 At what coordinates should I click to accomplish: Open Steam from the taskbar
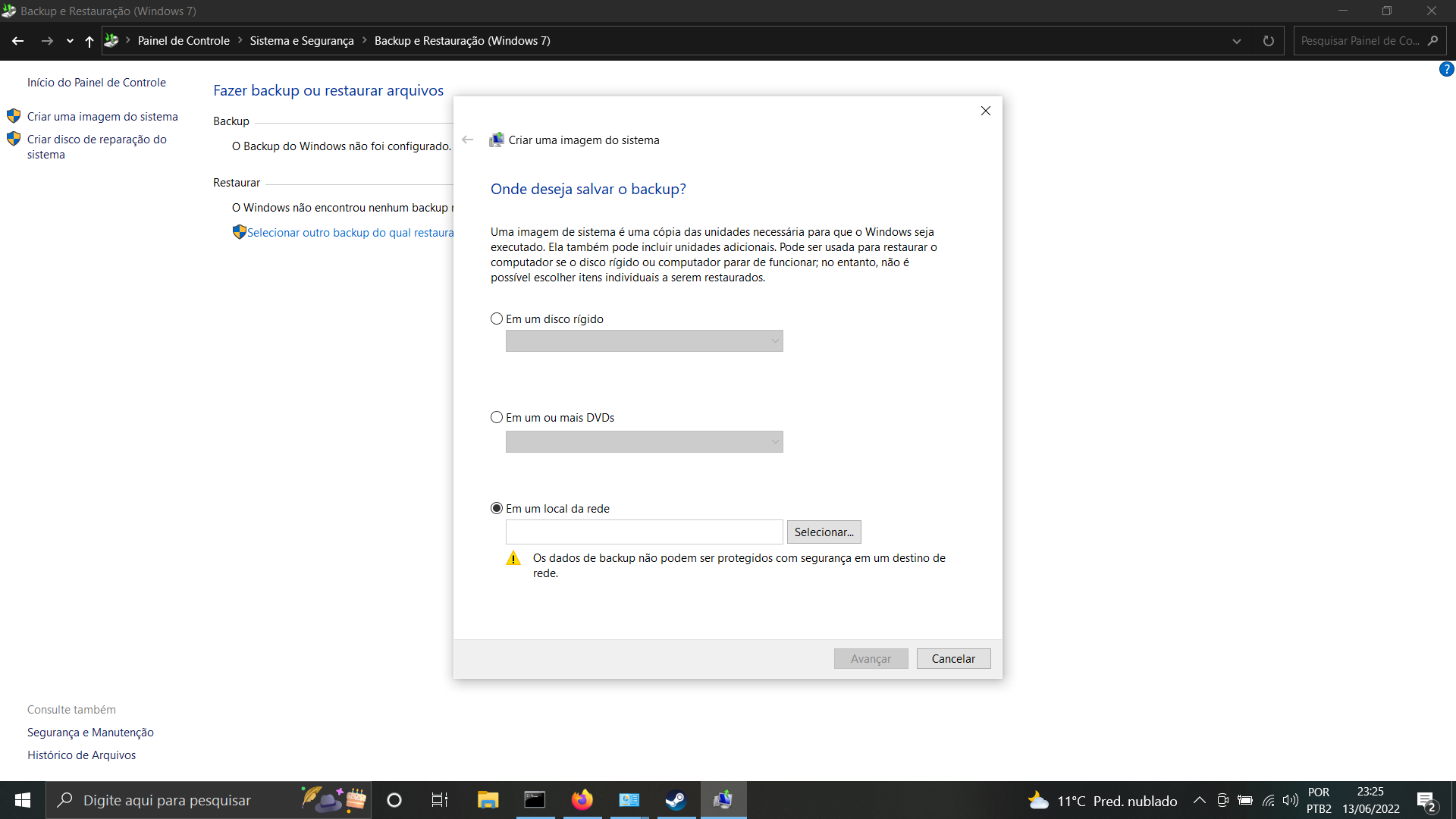tap(676, 800)
